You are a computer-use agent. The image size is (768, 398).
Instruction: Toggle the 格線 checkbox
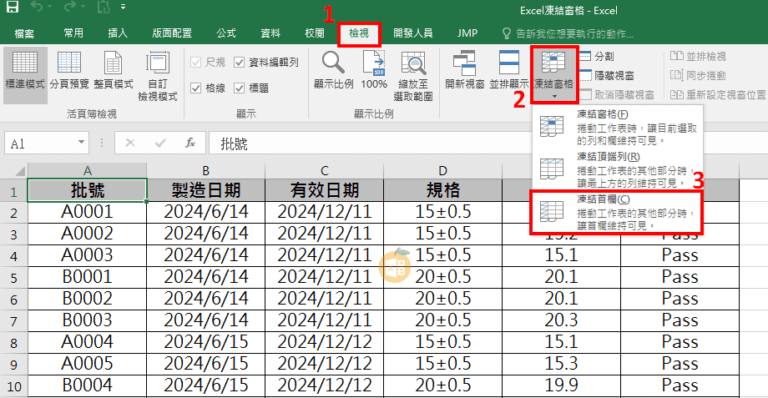click(x=195, y=88)
